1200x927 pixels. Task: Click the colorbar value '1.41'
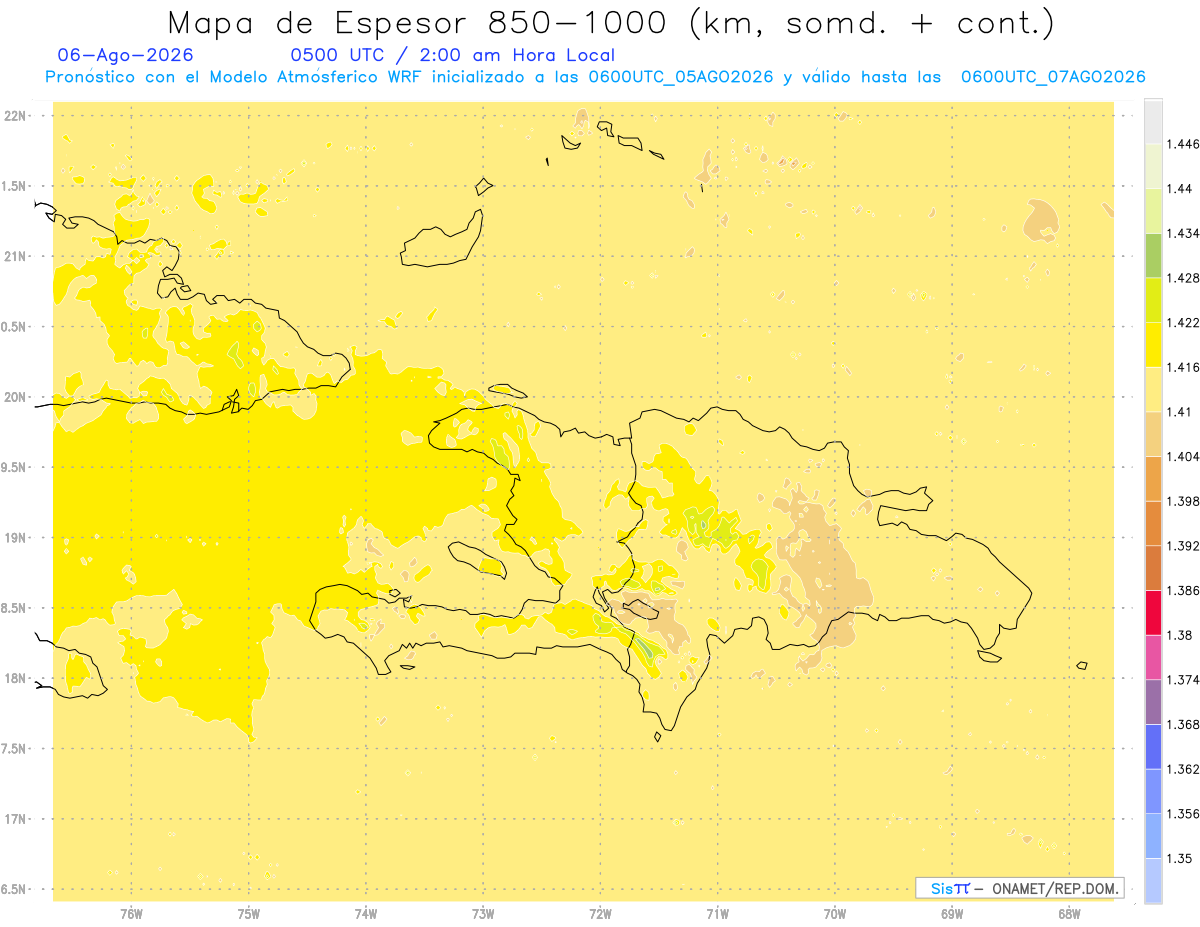pyautogui.click(x=1179, y=412)
